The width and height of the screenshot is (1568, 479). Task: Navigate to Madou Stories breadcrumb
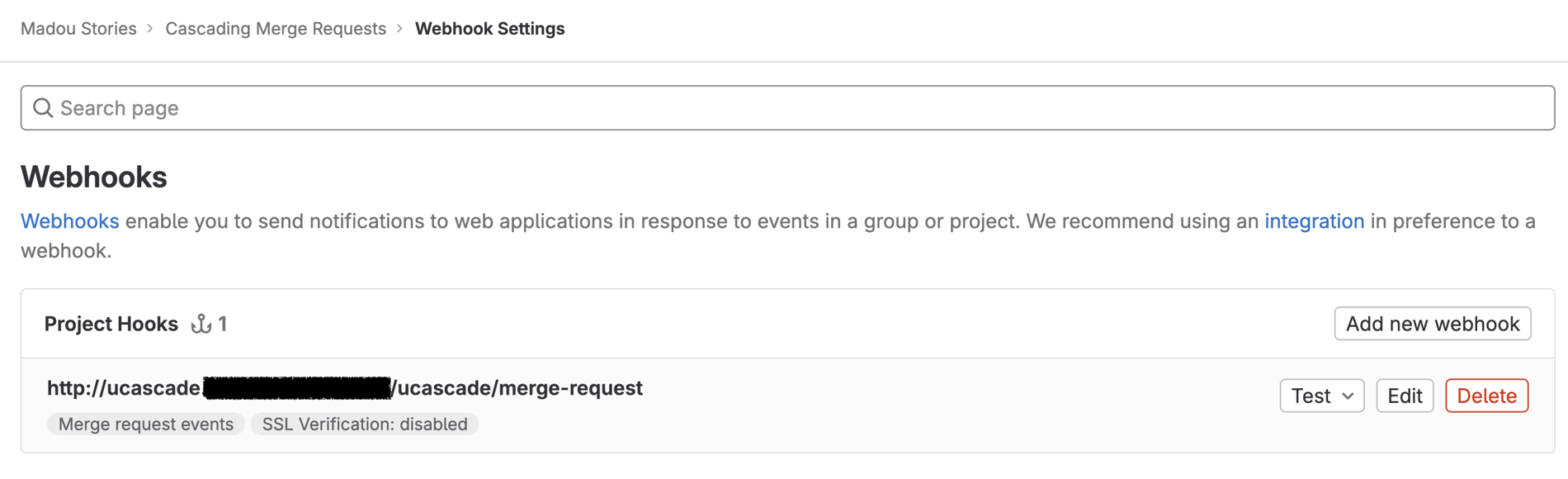point(78,28)
